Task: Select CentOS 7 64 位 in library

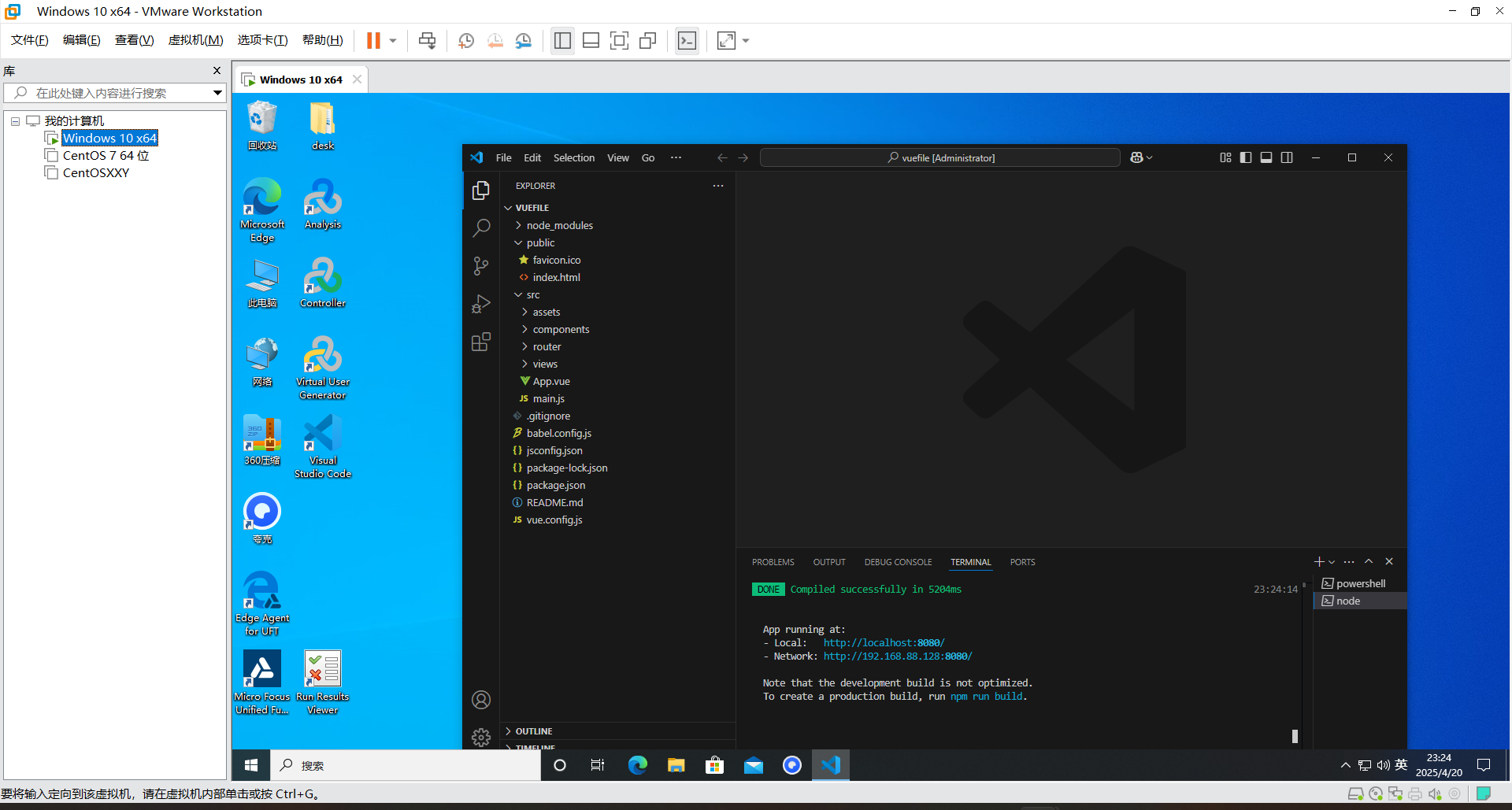Action: coord(106,156)
